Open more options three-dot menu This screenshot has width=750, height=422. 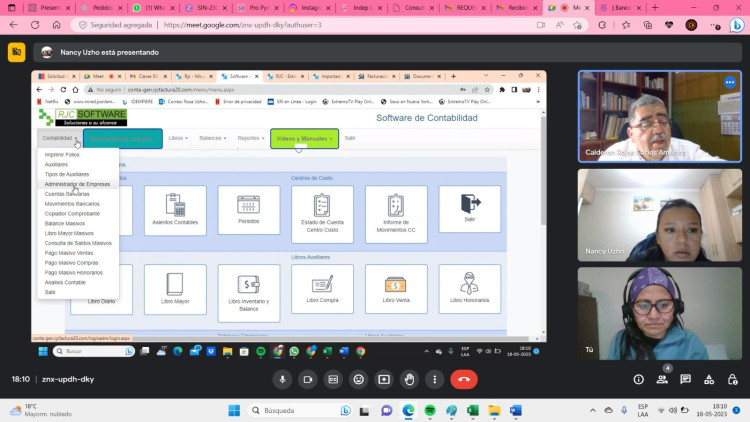pyautogui.click(x=434, y=379)
